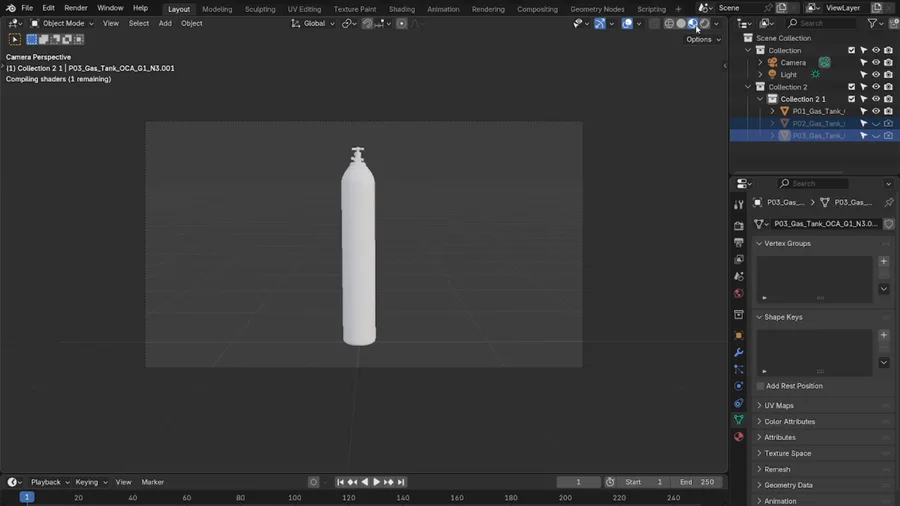This screenshot has height=506, width=900.
Task: Collapse the Collection 2 tree
Action: [x=748, y=87]
